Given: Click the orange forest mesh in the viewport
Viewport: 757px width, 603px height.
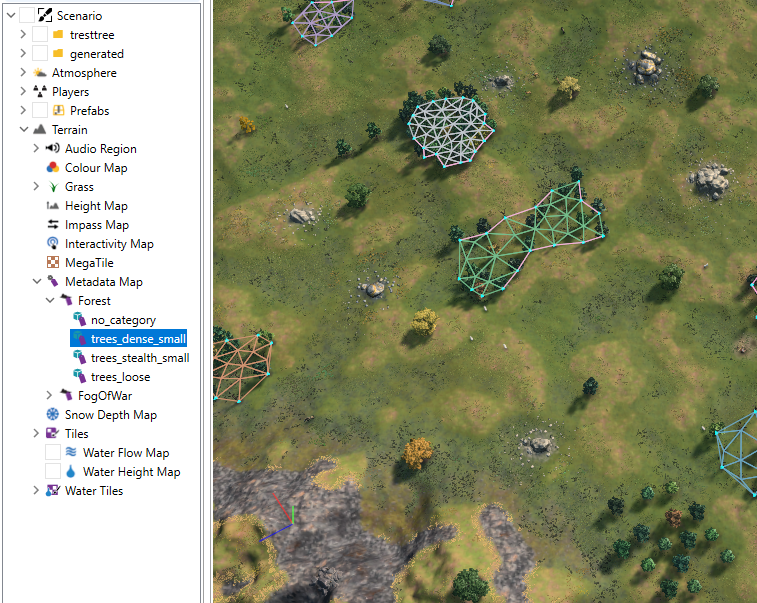Looking at the screenshot, I should coord(243,368).
